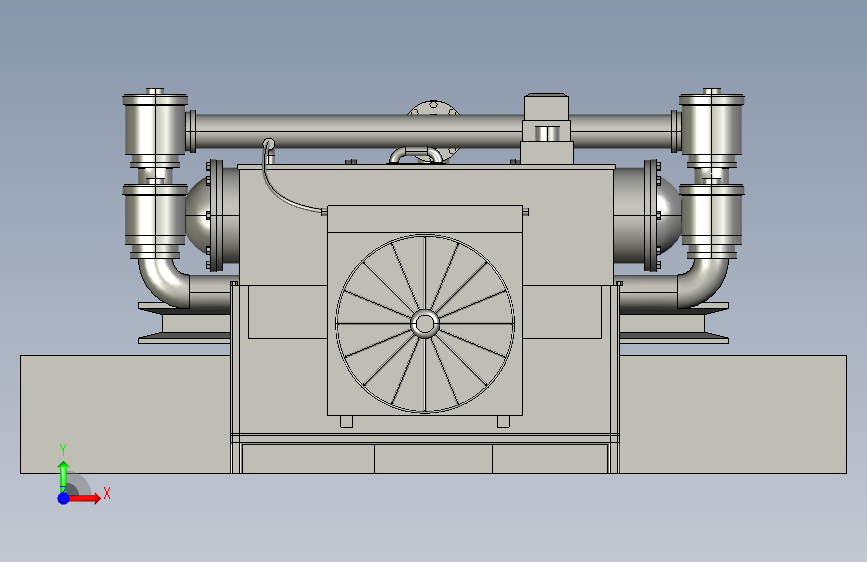Select the left rectangular base block
Viewport: 867px width, 562px height.
125,414
